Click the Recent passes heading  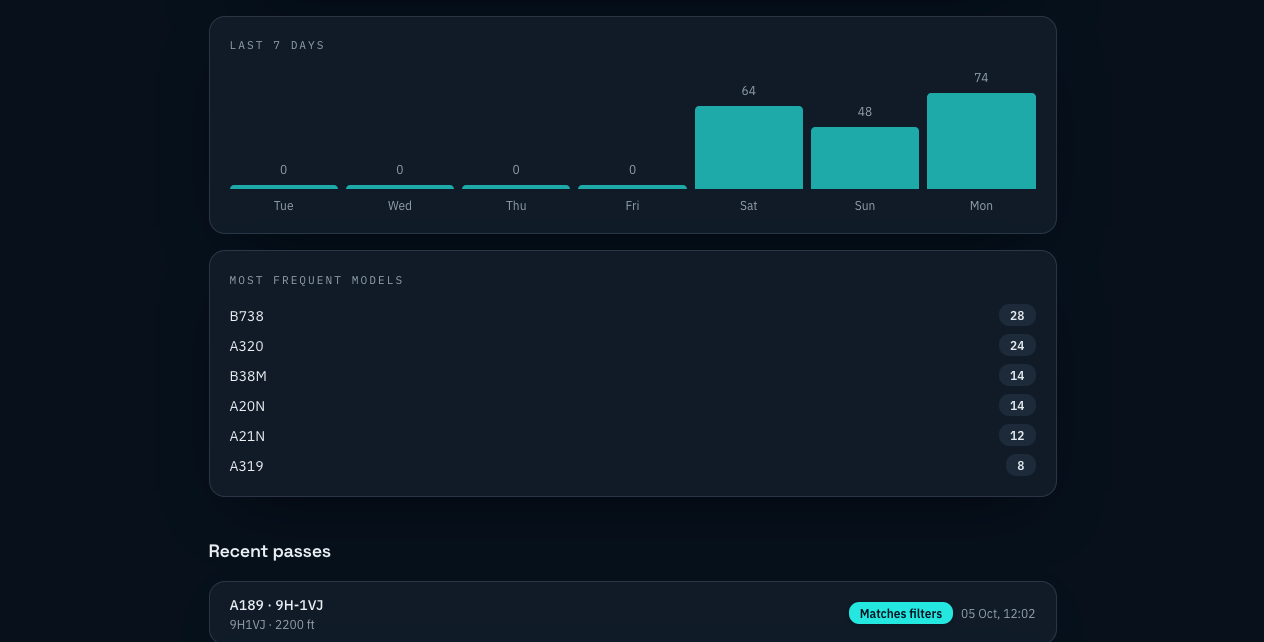(270, 551)
